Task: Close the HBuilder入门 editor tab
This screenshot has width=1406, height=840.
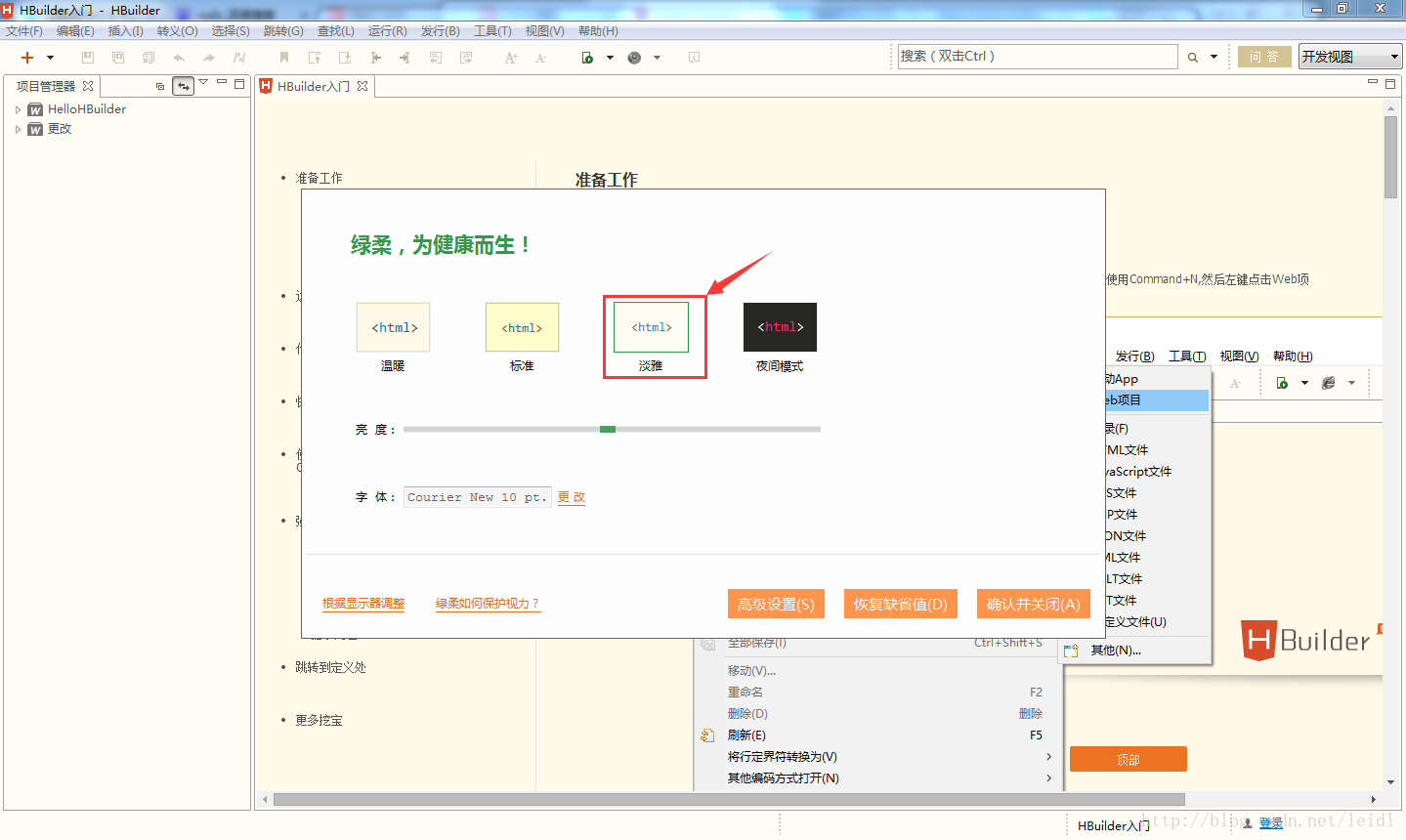Action: [x=362, y=86]
